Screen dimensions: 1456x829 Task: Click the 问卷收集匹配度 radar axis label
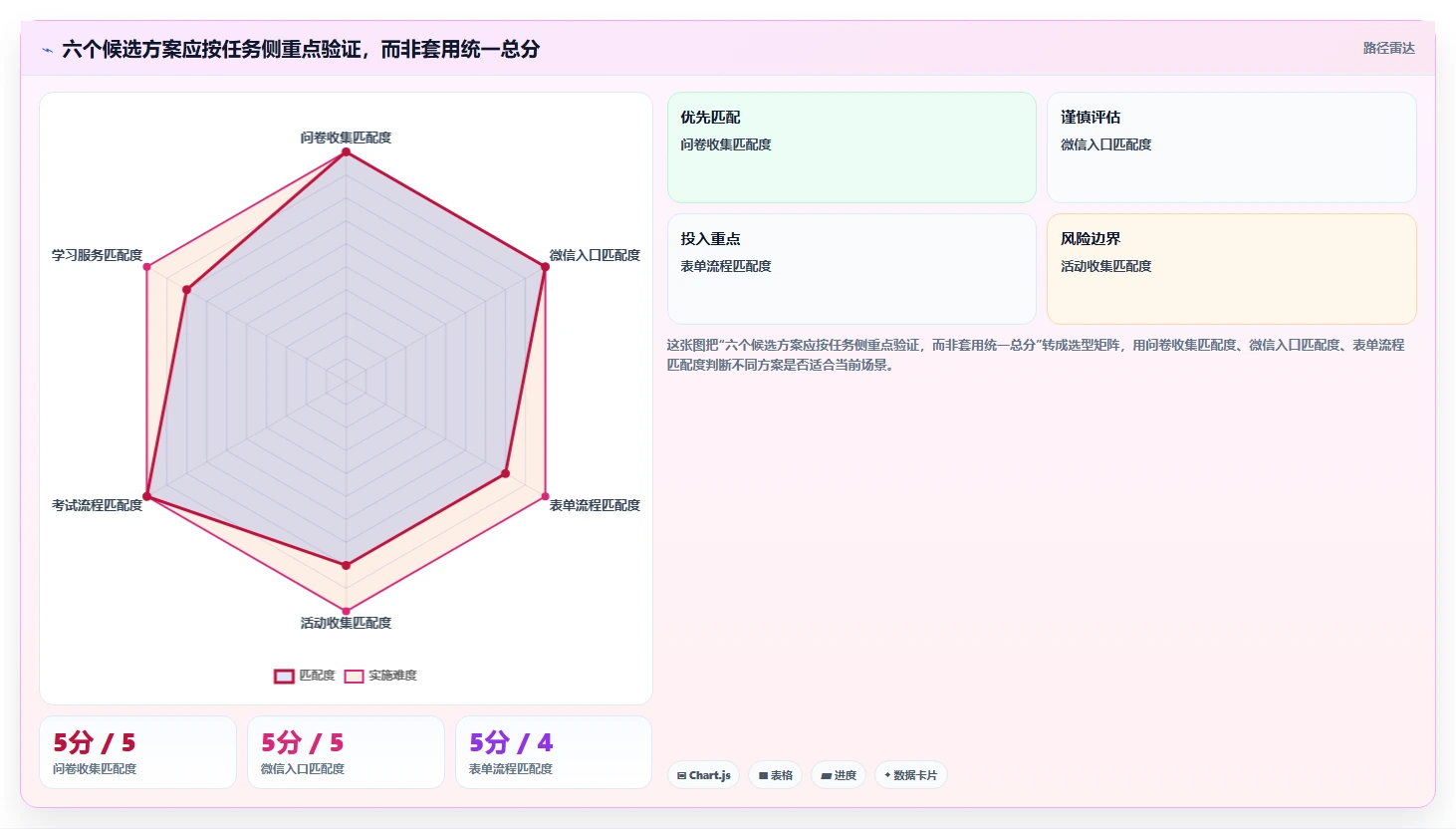[x=346, y=138]
